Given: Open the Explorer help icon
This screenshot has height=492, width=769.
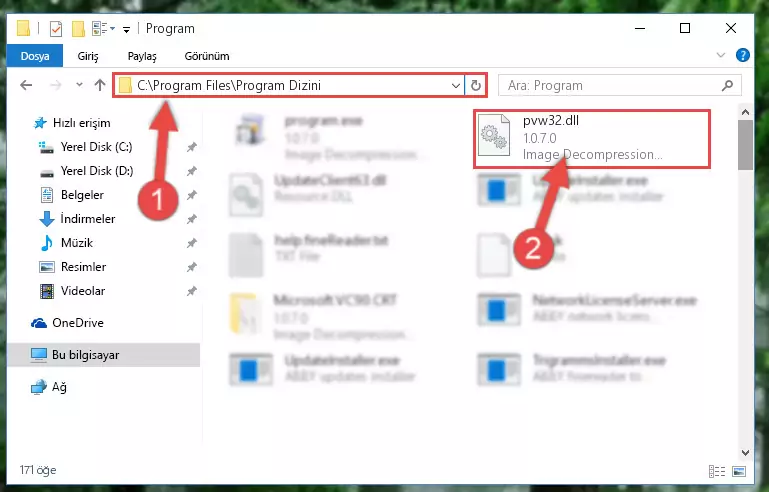Looking at the screenshot, I should pyautogui.click(x=743, y=55).
